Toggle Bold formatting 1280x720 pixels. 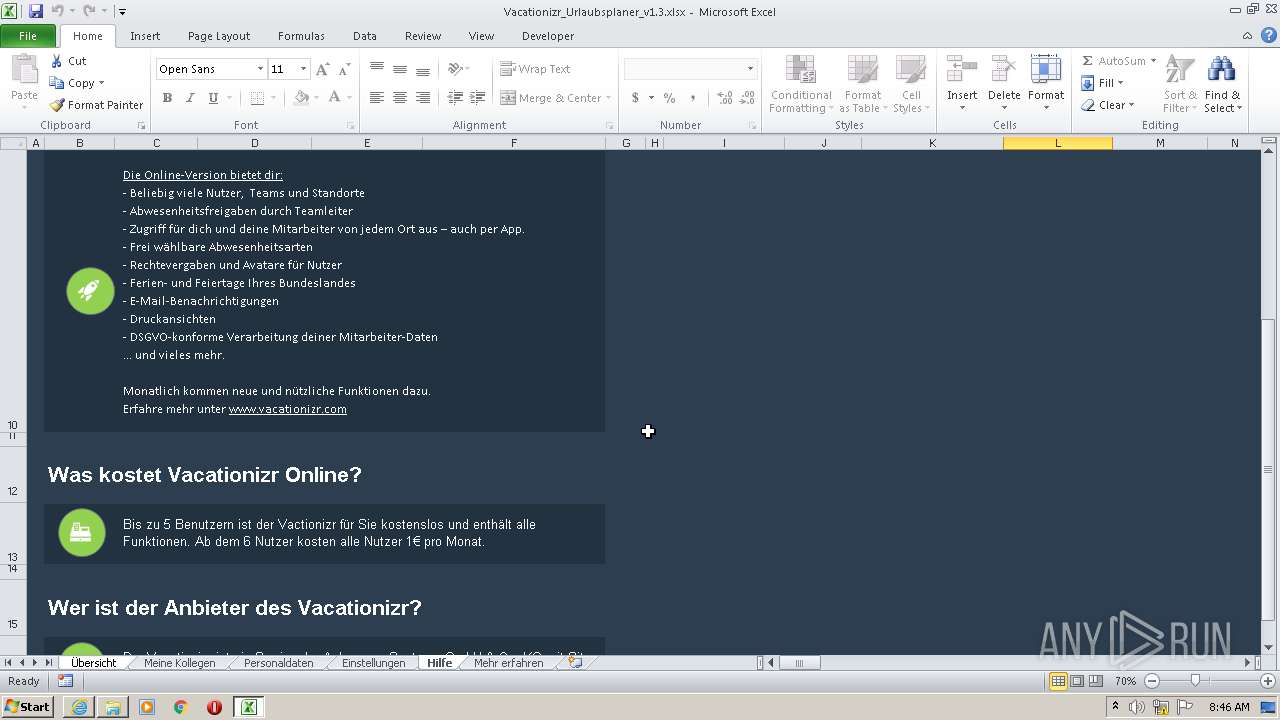[x=167, y=98]
